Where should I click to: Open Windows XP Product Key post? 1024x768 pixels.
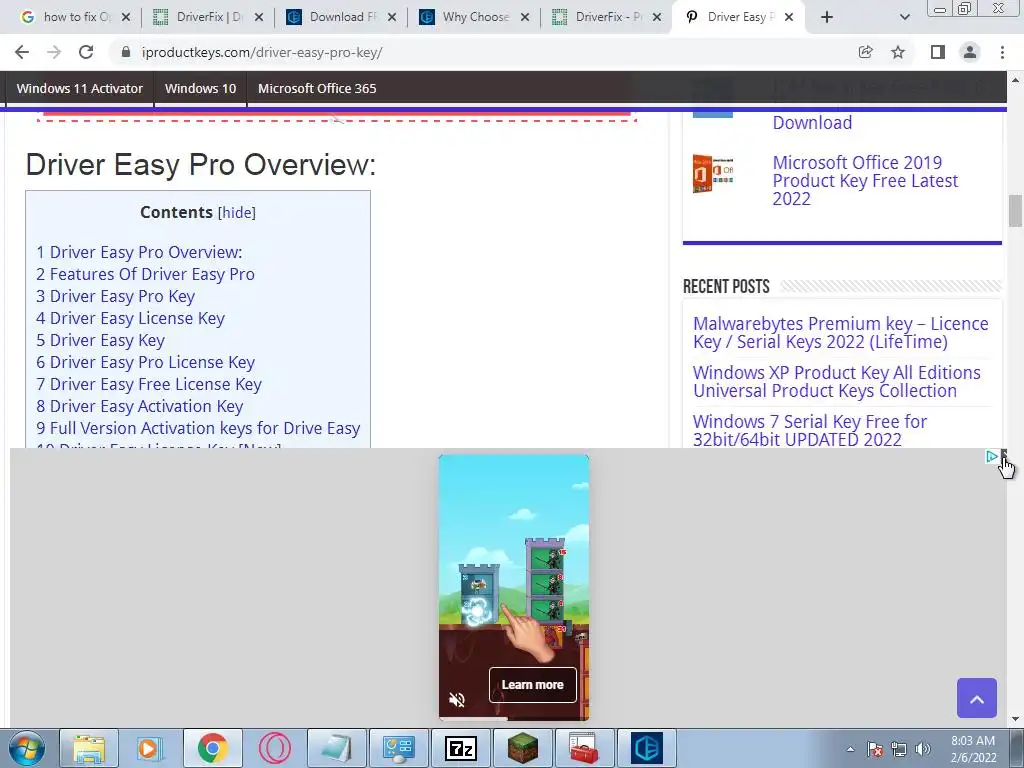(837, 382)
